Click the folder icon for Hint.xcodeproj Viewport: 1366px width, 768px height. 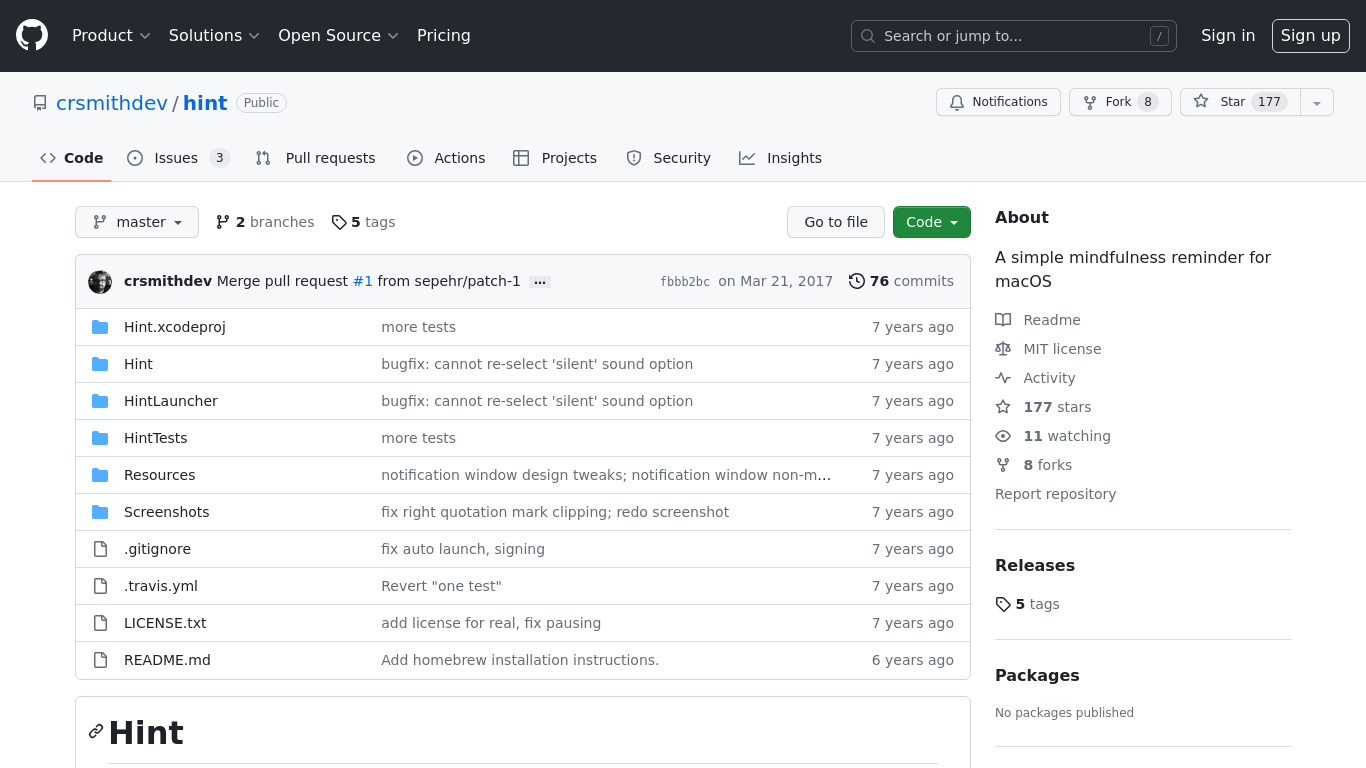click(100, 327)
